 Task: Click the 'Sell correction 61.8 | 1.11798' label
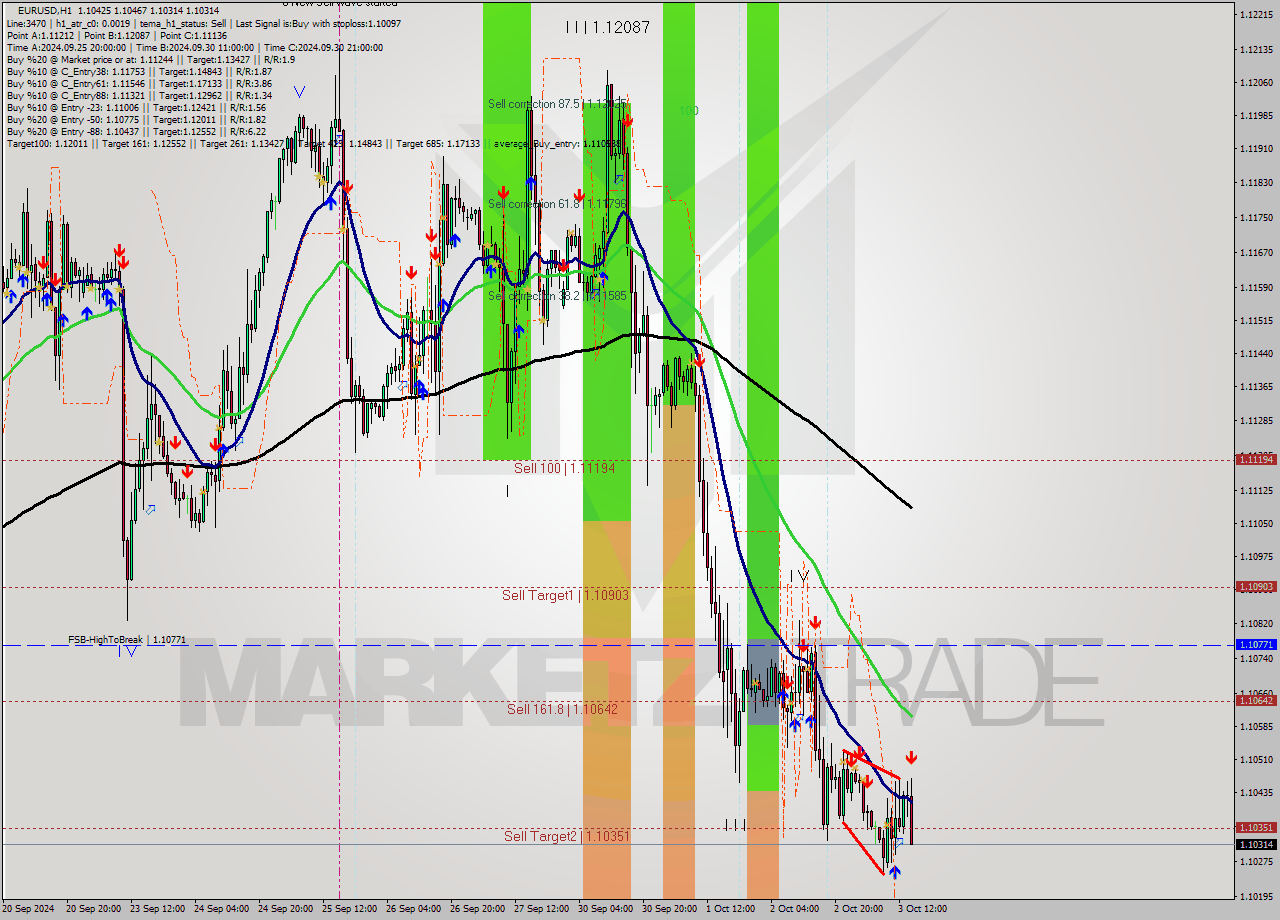point(557,204)
